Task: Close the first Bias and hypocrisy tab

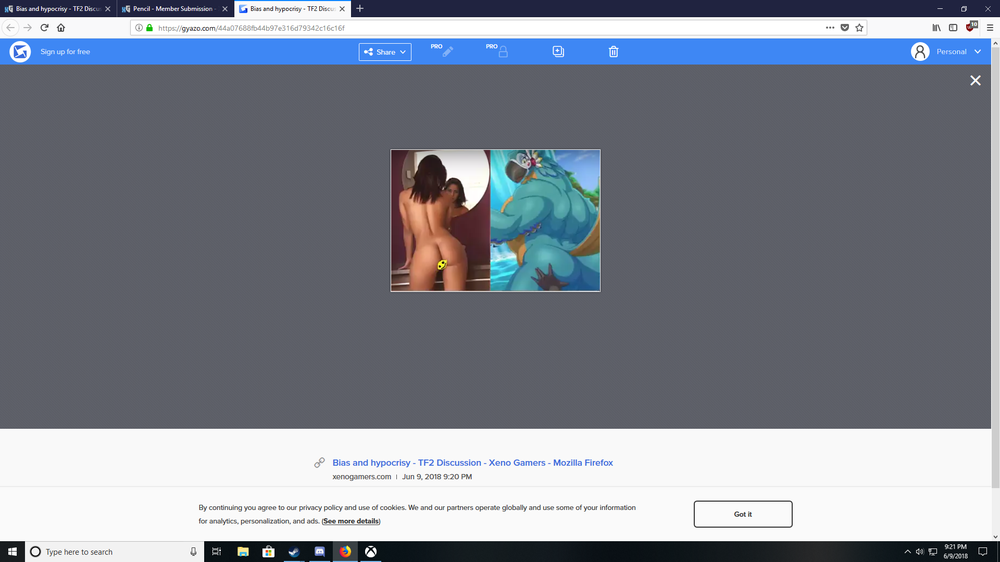Action: 107,9
